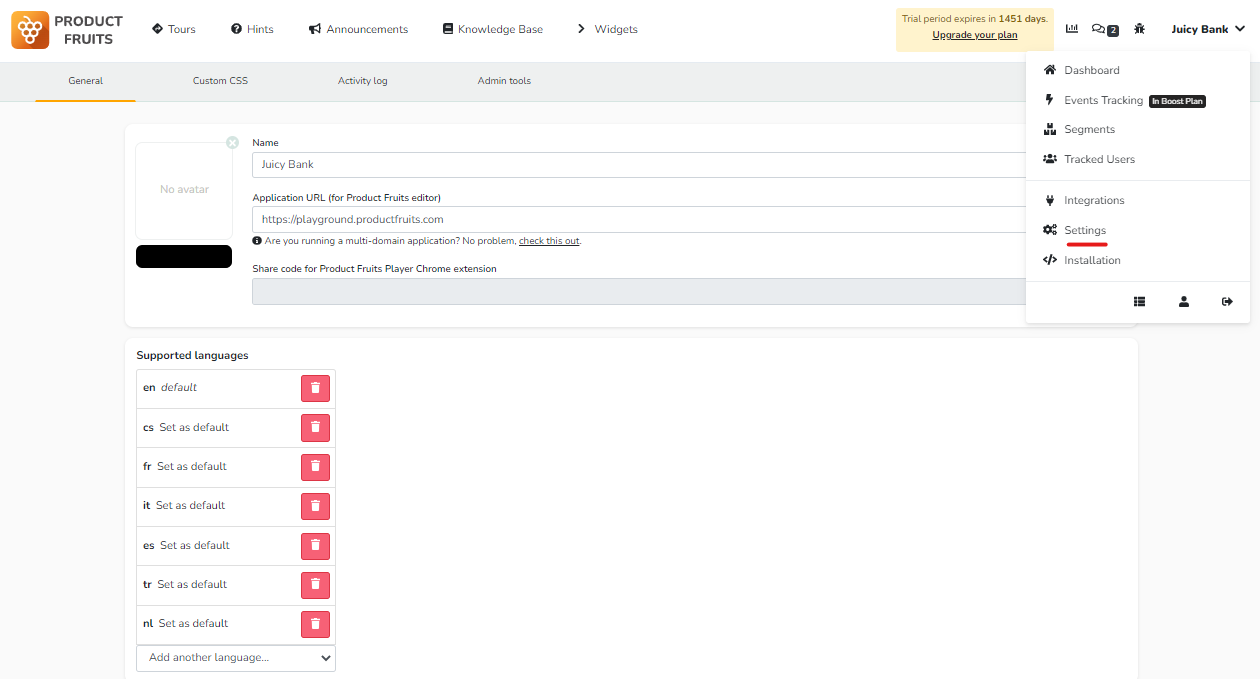
Task: Open the Tours navigation item
Action: pyautogui.click(x=174, y=29)
